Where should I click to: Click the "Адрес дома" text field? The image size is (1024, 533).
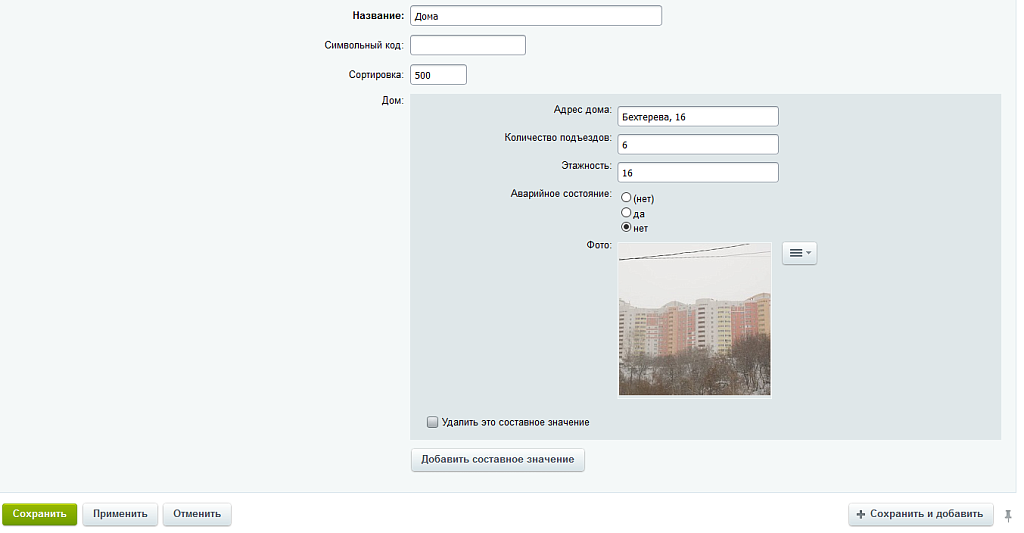coord(698,117)
